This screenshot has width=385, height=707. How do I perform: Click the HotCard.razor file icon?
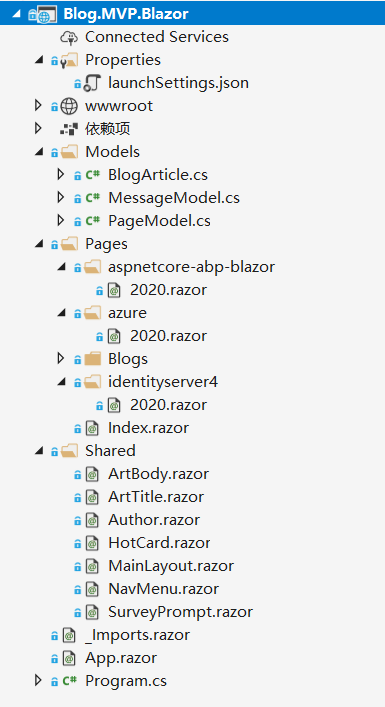pos(92,543)
